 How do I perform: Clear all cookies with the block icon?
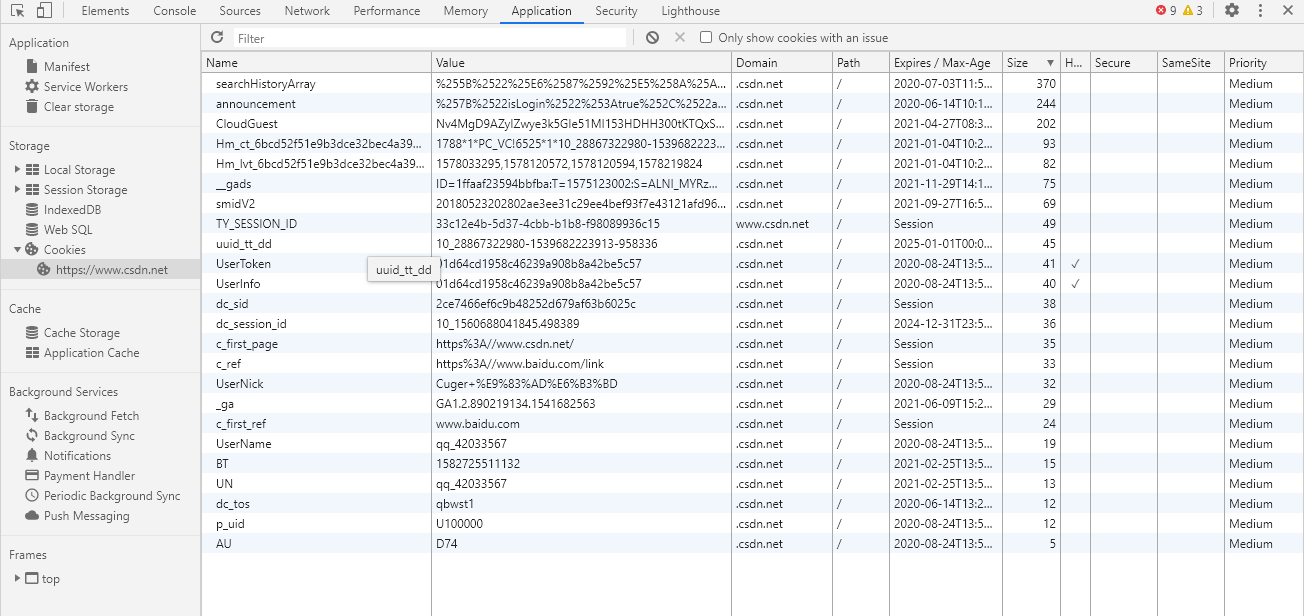652,37
